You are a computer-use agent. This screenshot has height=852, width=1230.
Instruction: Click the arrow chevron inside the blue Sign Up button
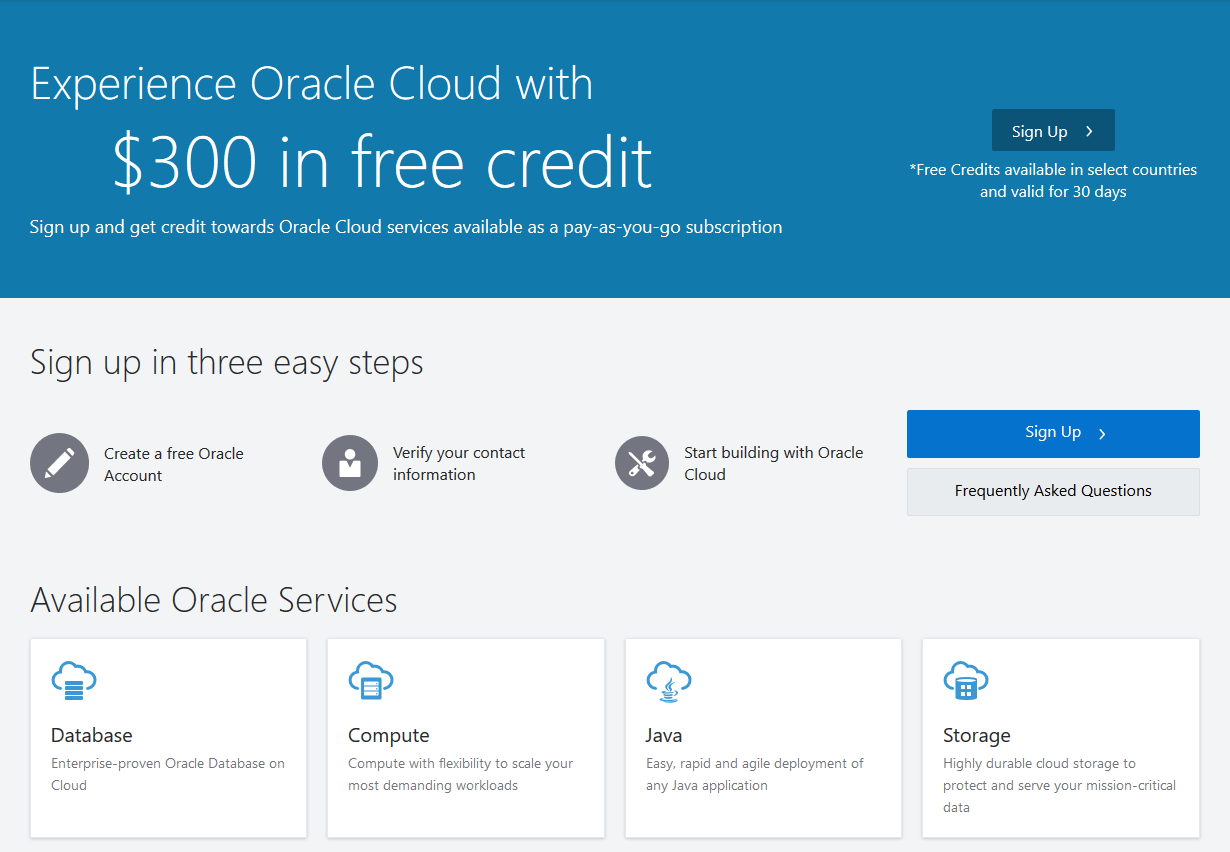[x=1102, y=433]
